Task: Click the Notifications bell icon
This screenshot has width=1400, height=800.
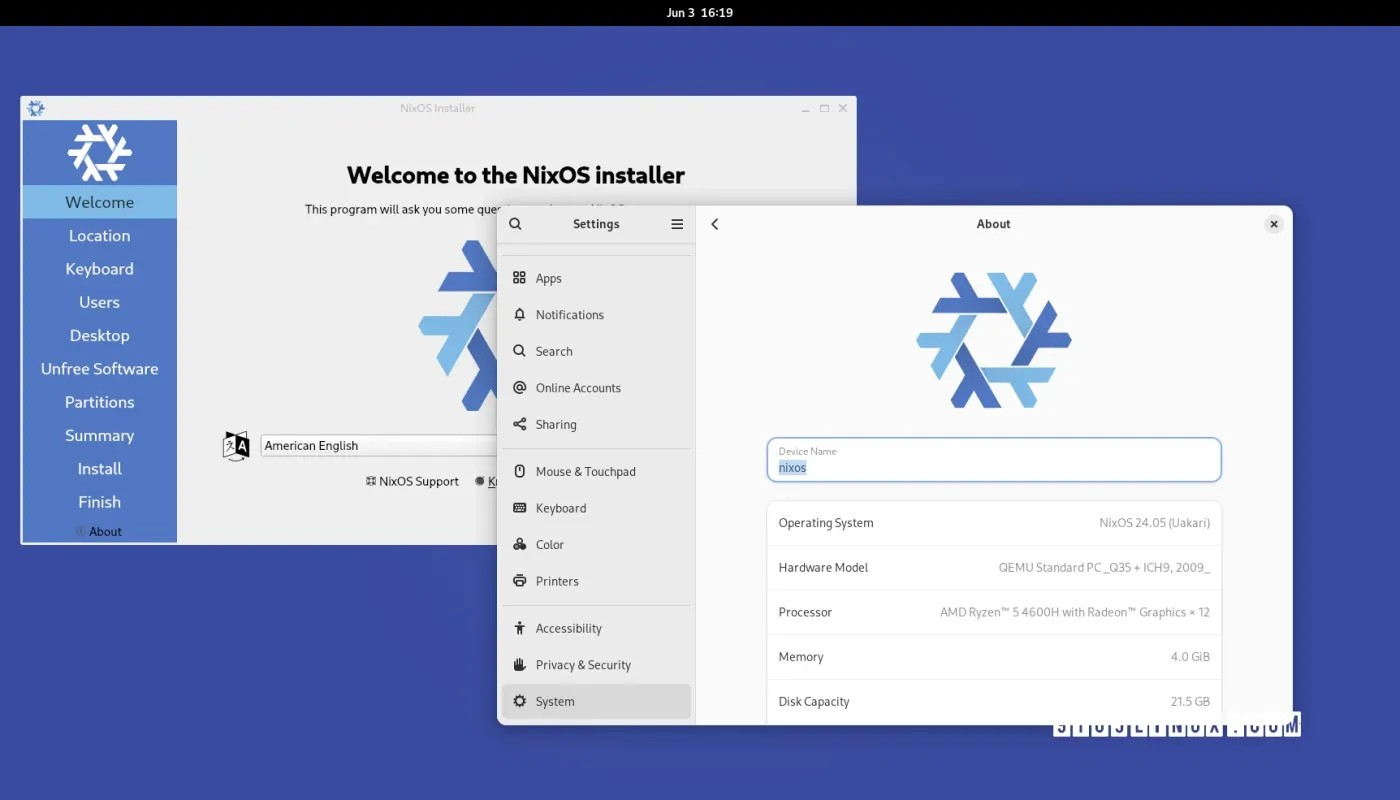Action: click(x=519, y=315)
